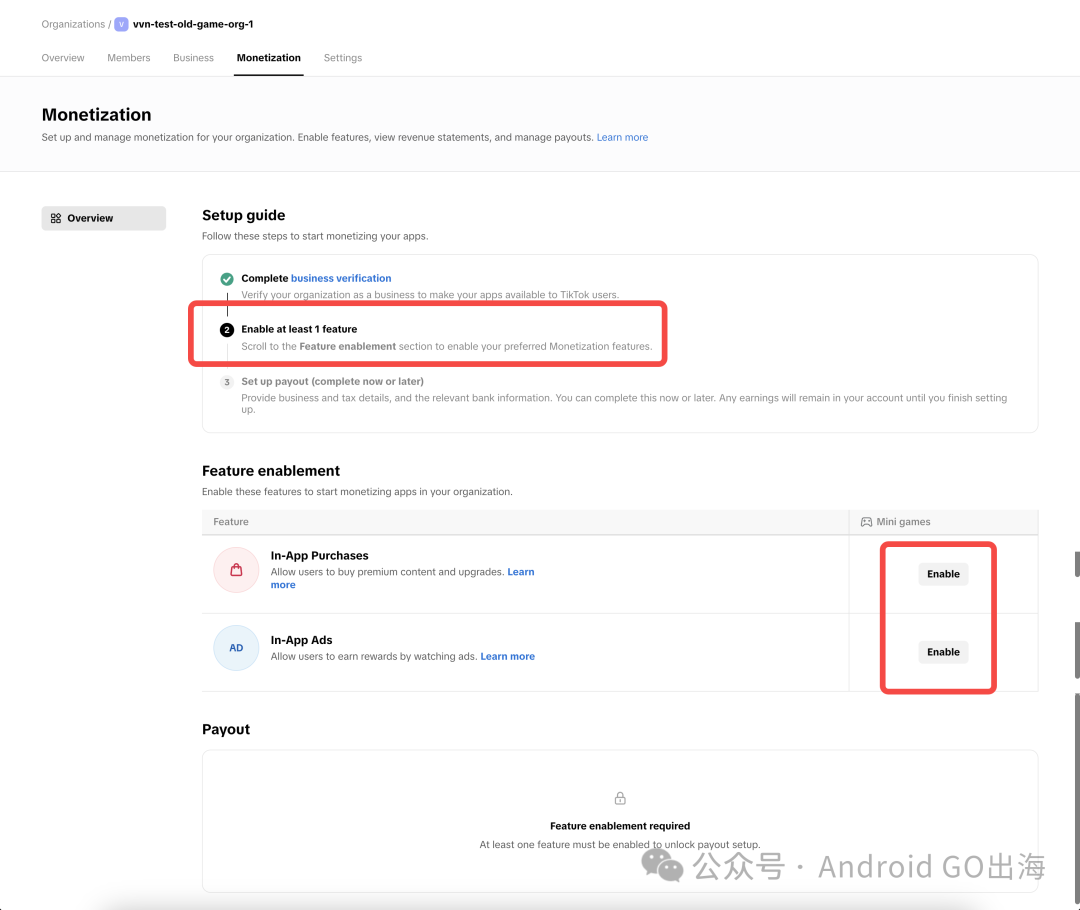
Task: Switch to the Members tab
Action: (x=129, y=58)
